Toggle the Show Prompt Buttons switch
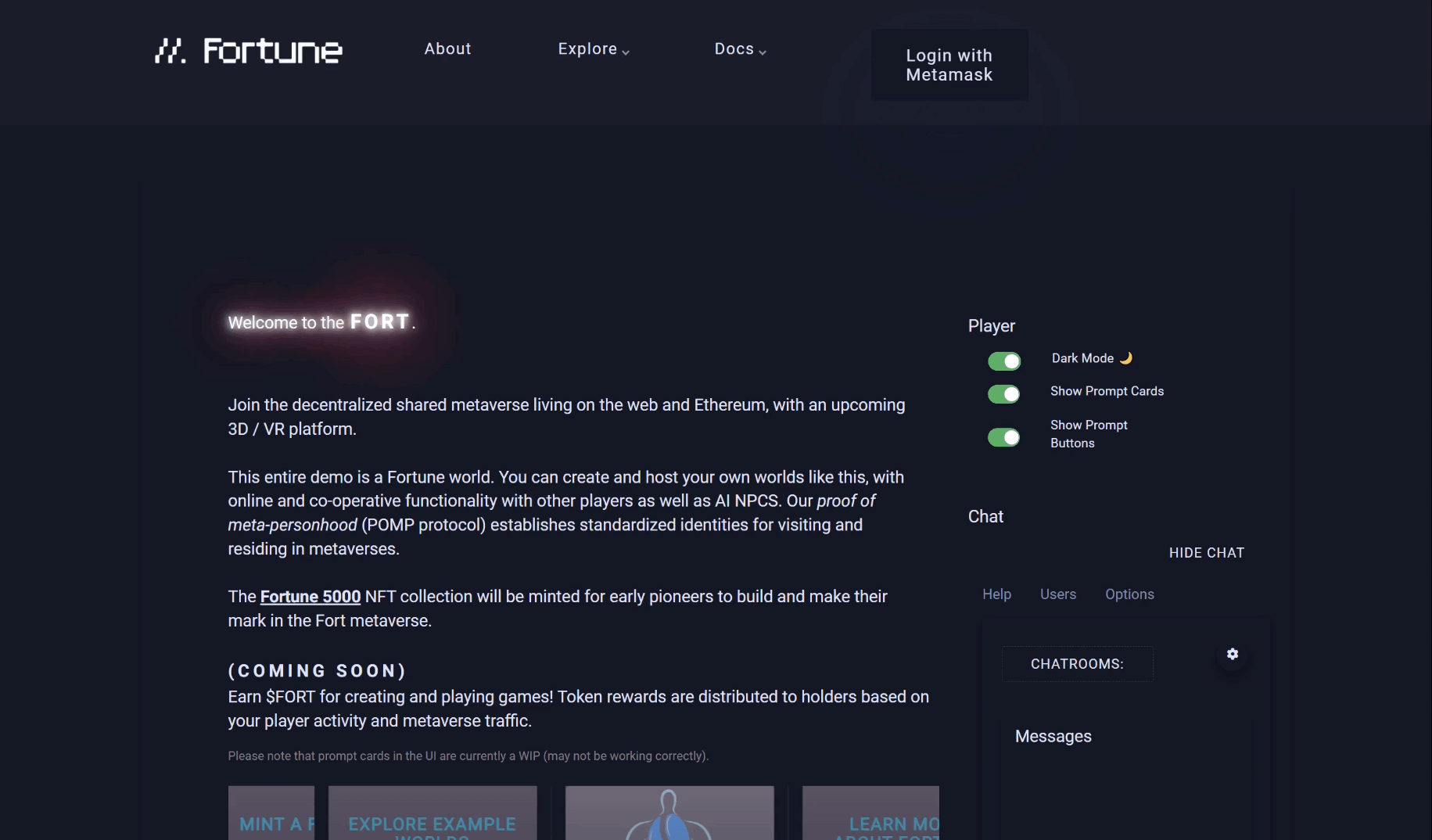Viewport: 1432px width, 840px height. [x=1004, y=437]
